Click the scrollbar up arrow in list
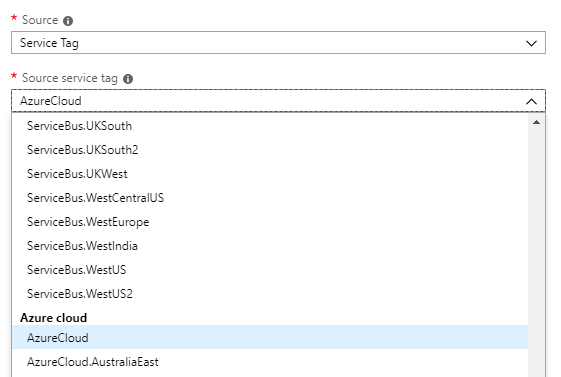 pos(536,122)
